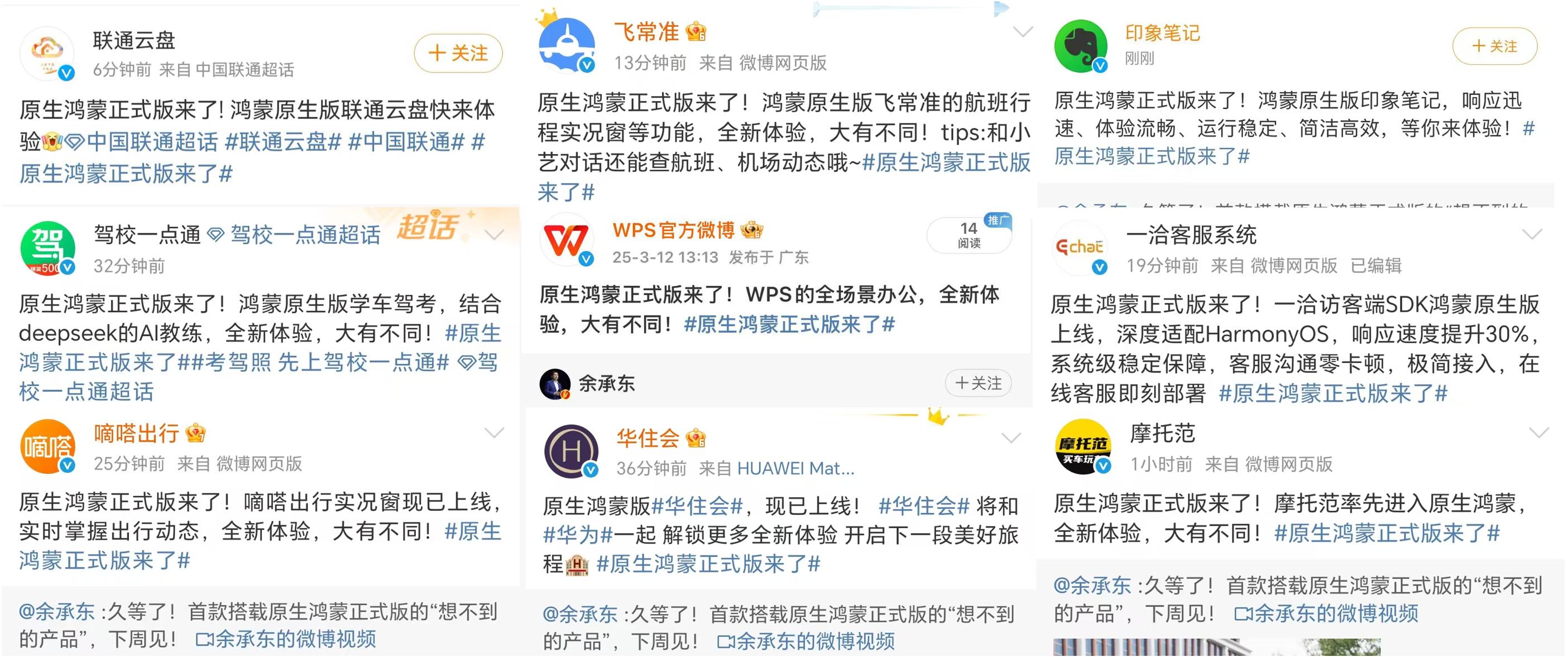Expand options chevron on 嘀嗒出行 post
The width and height of the screenshot is (1568, 657).
[493, 433]
